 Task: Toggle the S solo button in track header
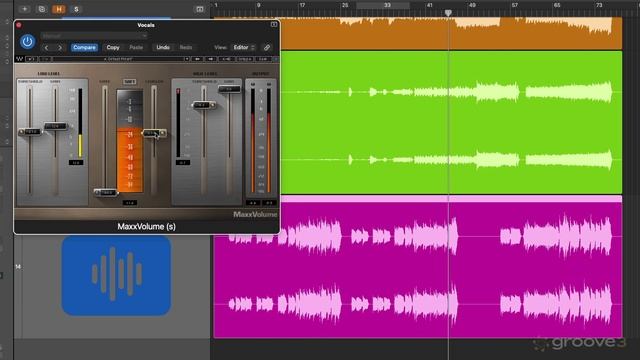pos(76,9)
